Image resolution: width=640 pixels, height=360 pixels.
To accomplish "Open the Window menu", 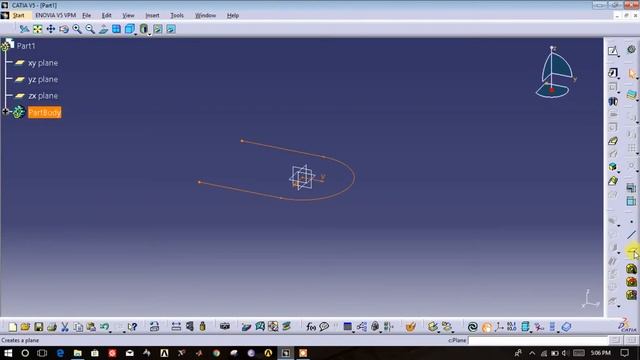I will coord(205,16).
